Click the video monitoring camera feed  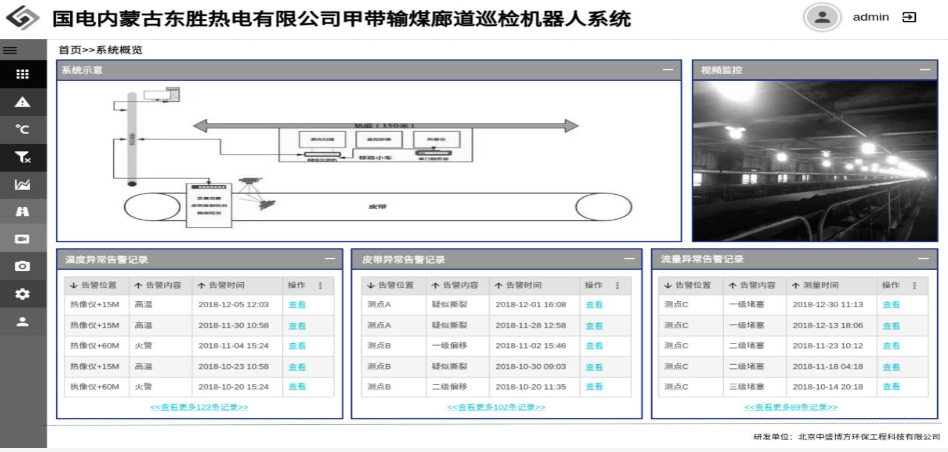815,160
